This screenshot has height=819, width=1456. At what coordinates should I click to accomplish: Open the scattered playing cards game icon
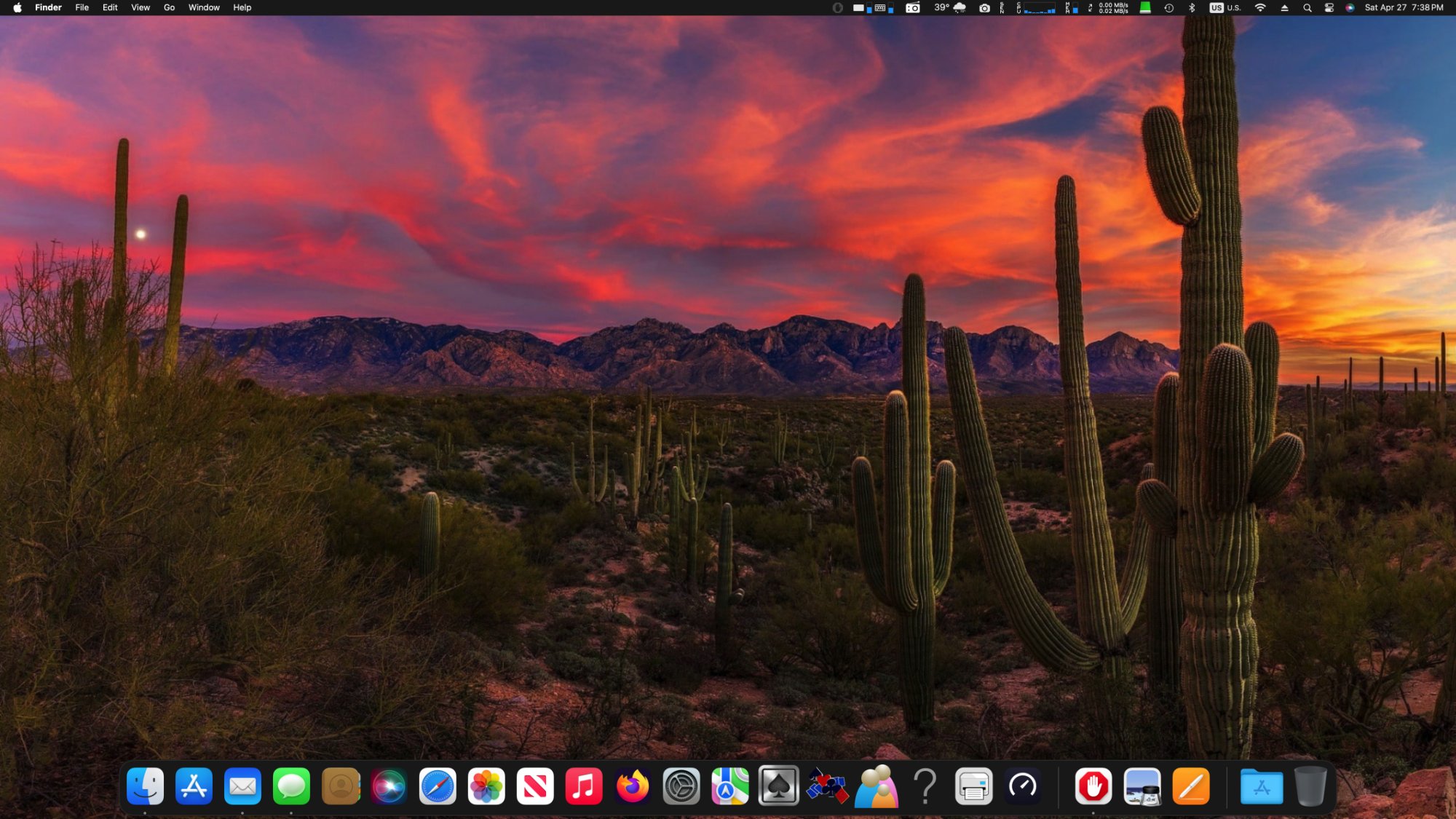(x=828, y=786)
